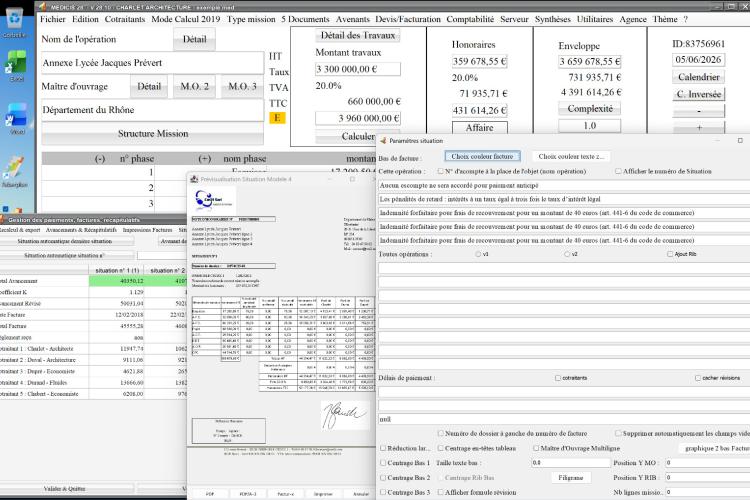Screen dimensions: 750x500
Task: Click the Filigrane button
Action: pos(571,478)
